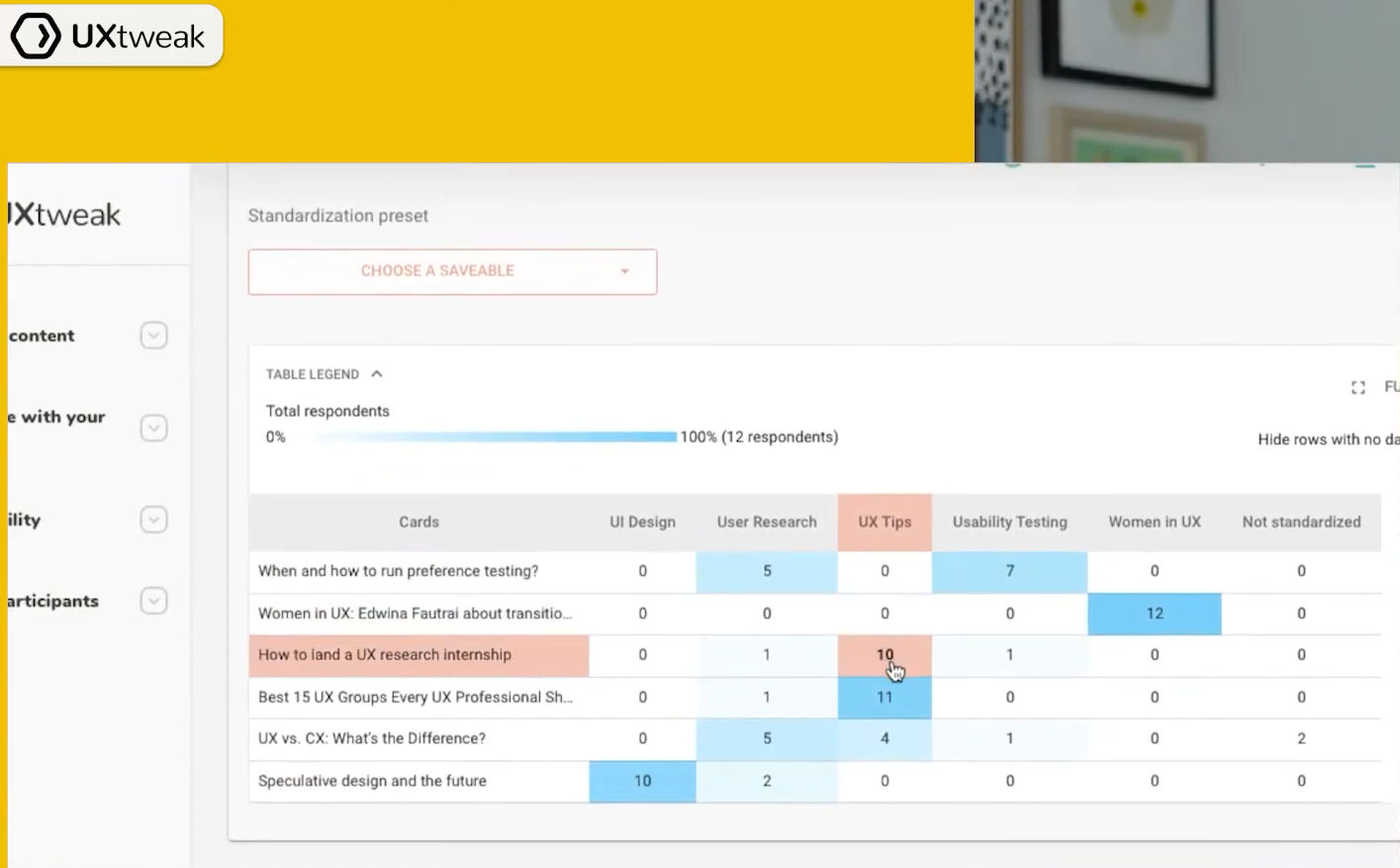The height and width of the screenshot is (868, 1400).
Task: Click the cell showing 11 under UX Tips
Action: coord(885,698)
